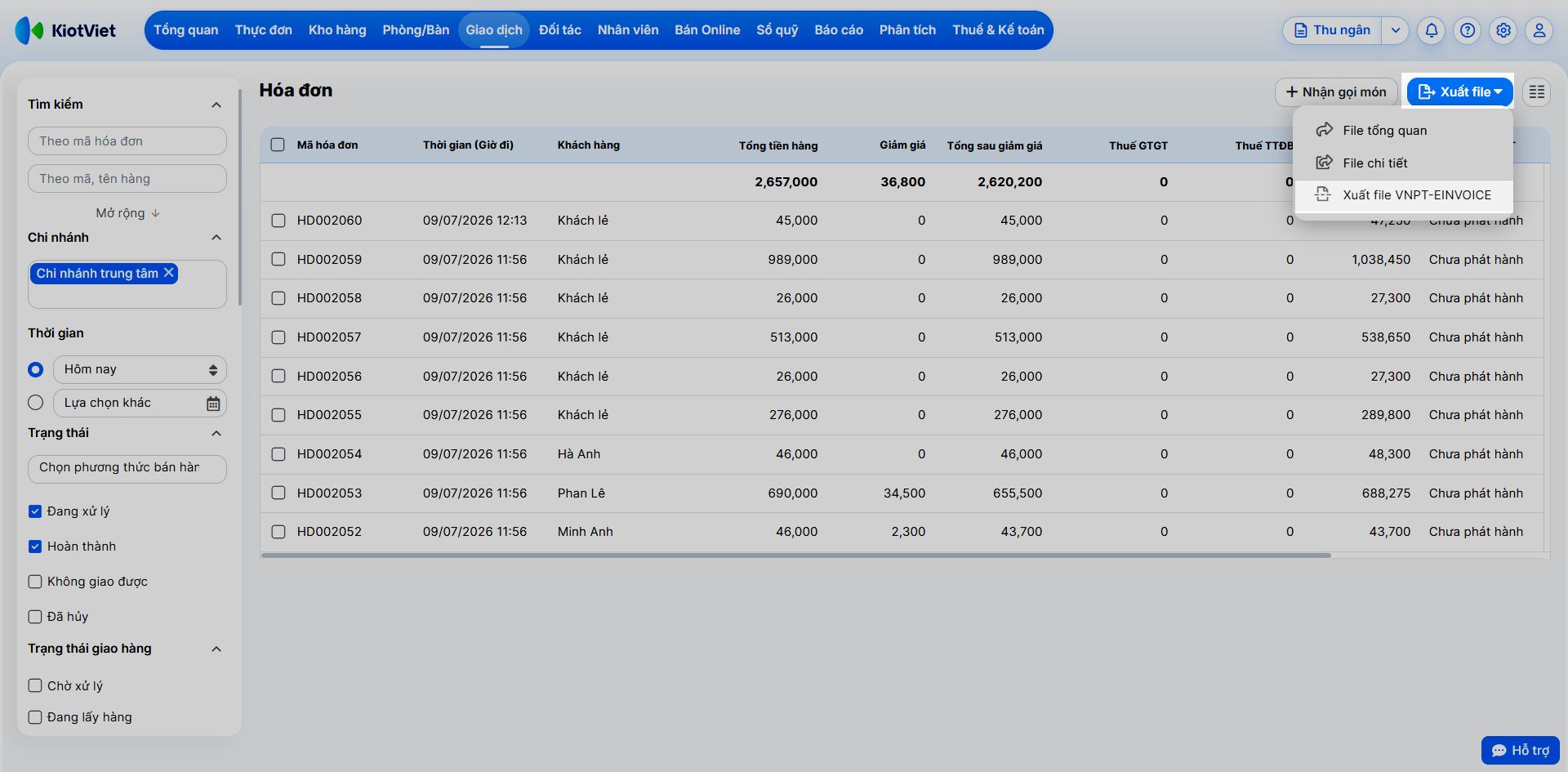
Task: Switch to the Báo cáo navigation tab
Action: click(839, 30)
